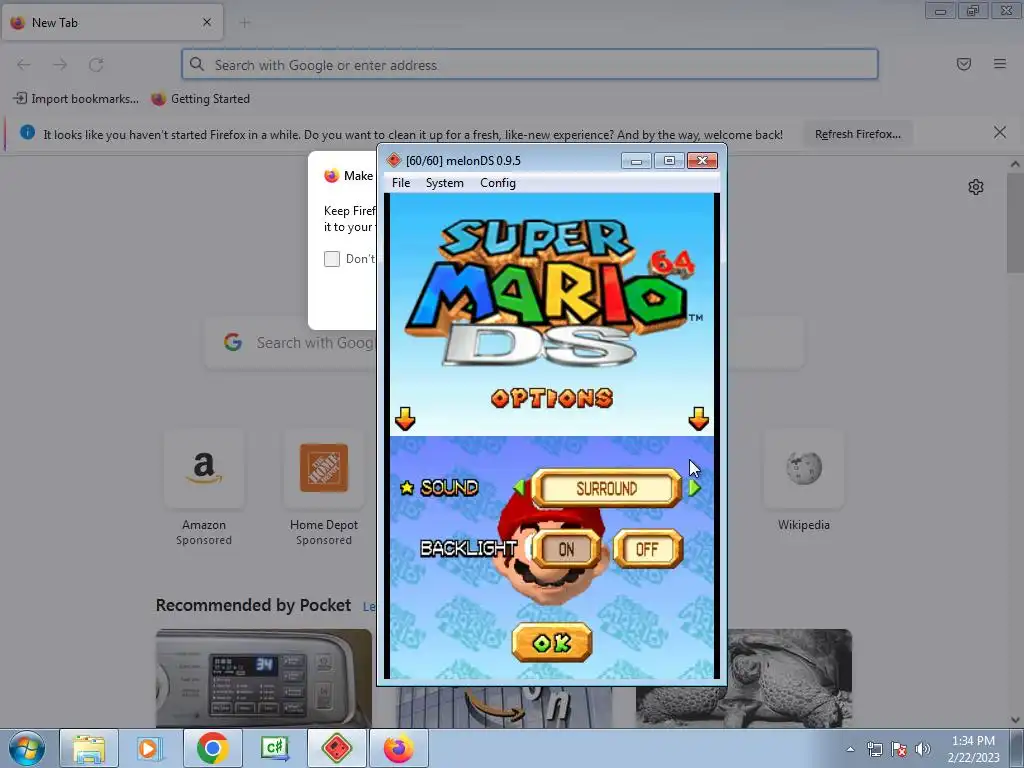This screenshot has height=768, width=1024.
Task: Open the washing machine Pocket story thumbnail
Action: point(264,678)
